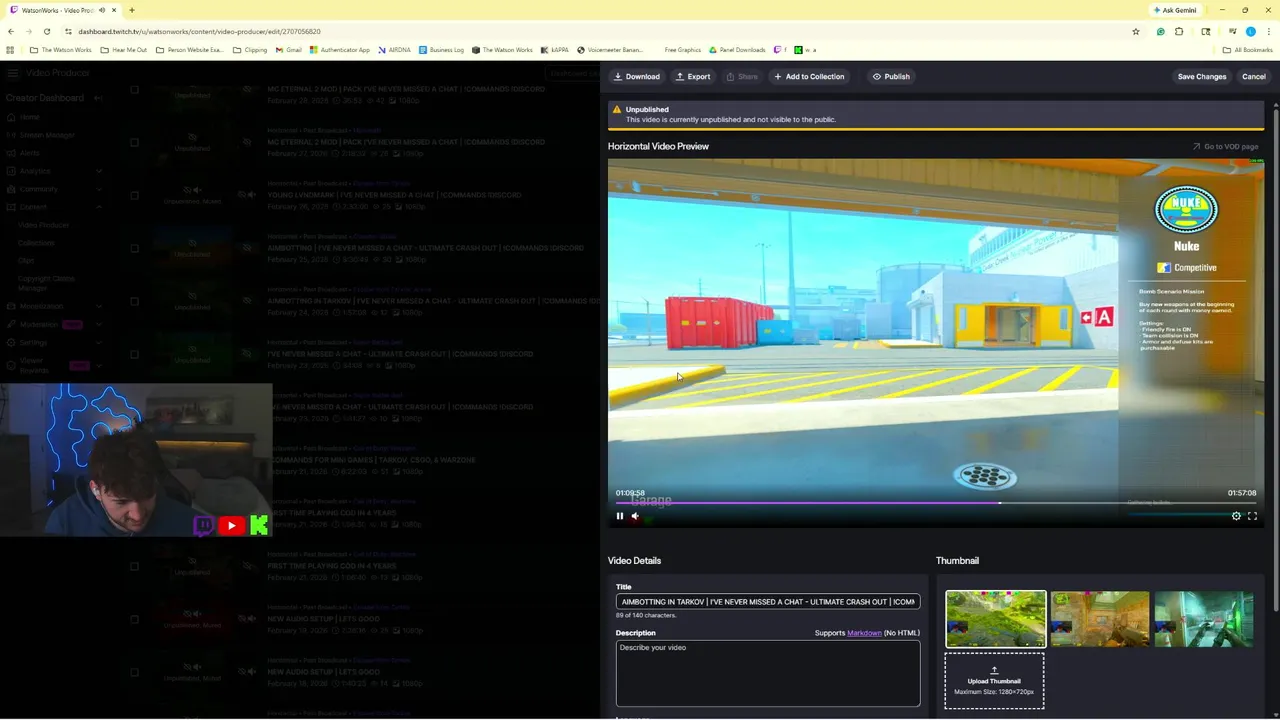Open Chrome three-dot menu
Image resolution: width=1280 pixels, height=720 pixels.
click(1268, 31)
